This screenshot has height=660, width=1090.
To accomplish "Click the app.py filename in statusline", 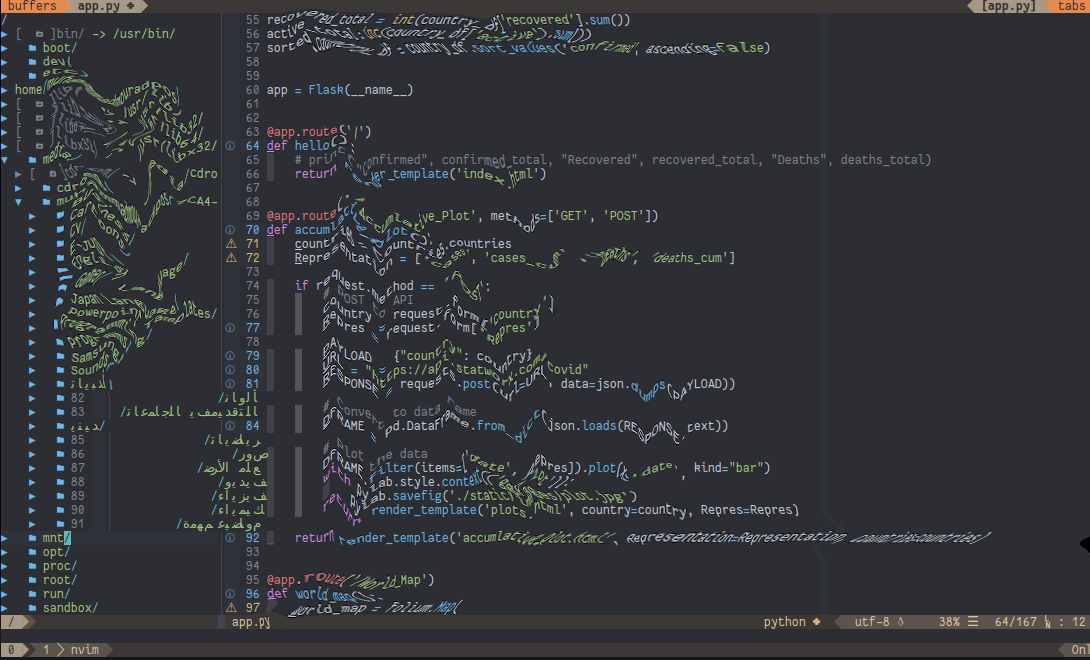I will pyautogui.click(x=250, y=622).
